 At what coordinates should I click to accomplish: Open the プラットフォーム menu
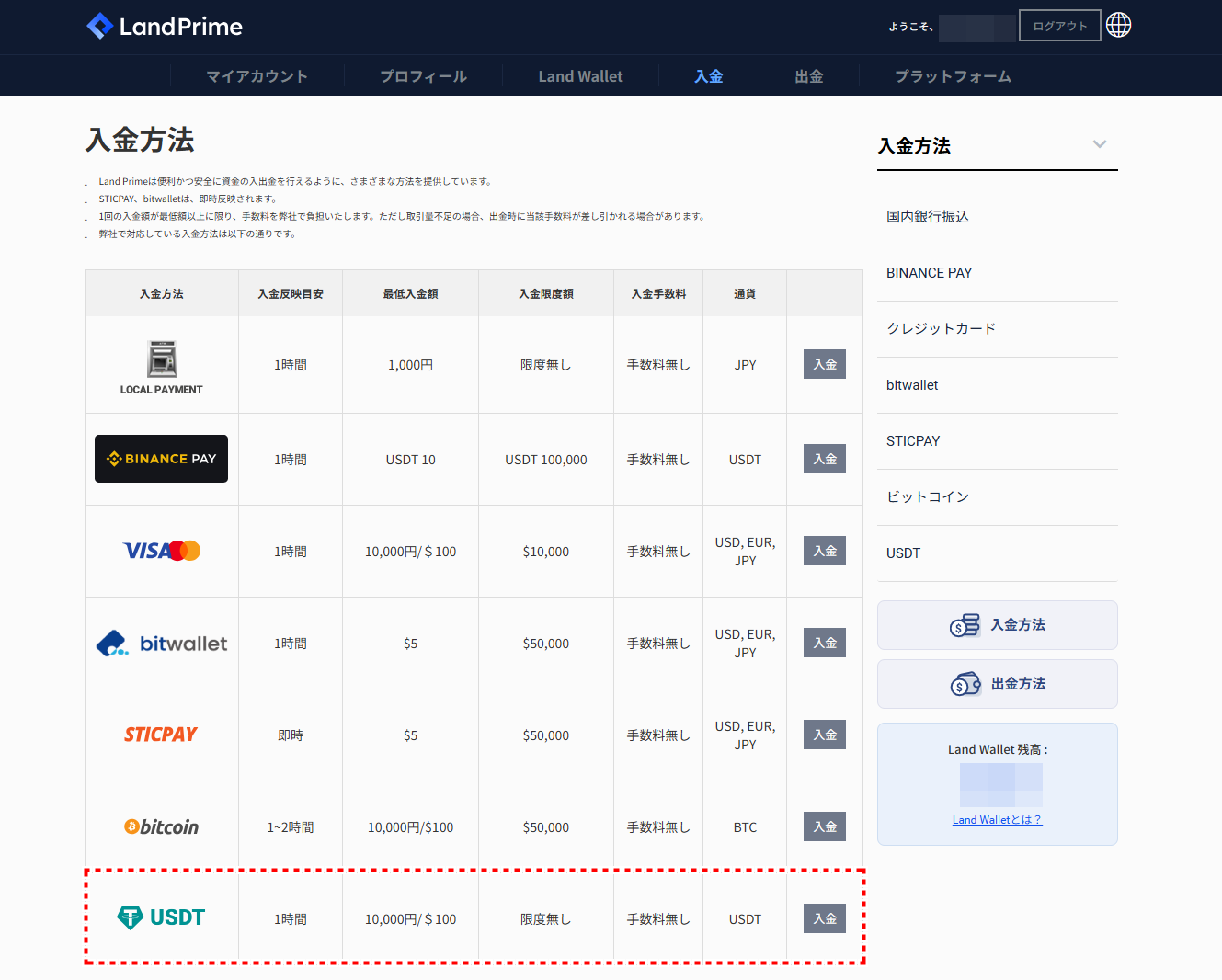[954, 76]
